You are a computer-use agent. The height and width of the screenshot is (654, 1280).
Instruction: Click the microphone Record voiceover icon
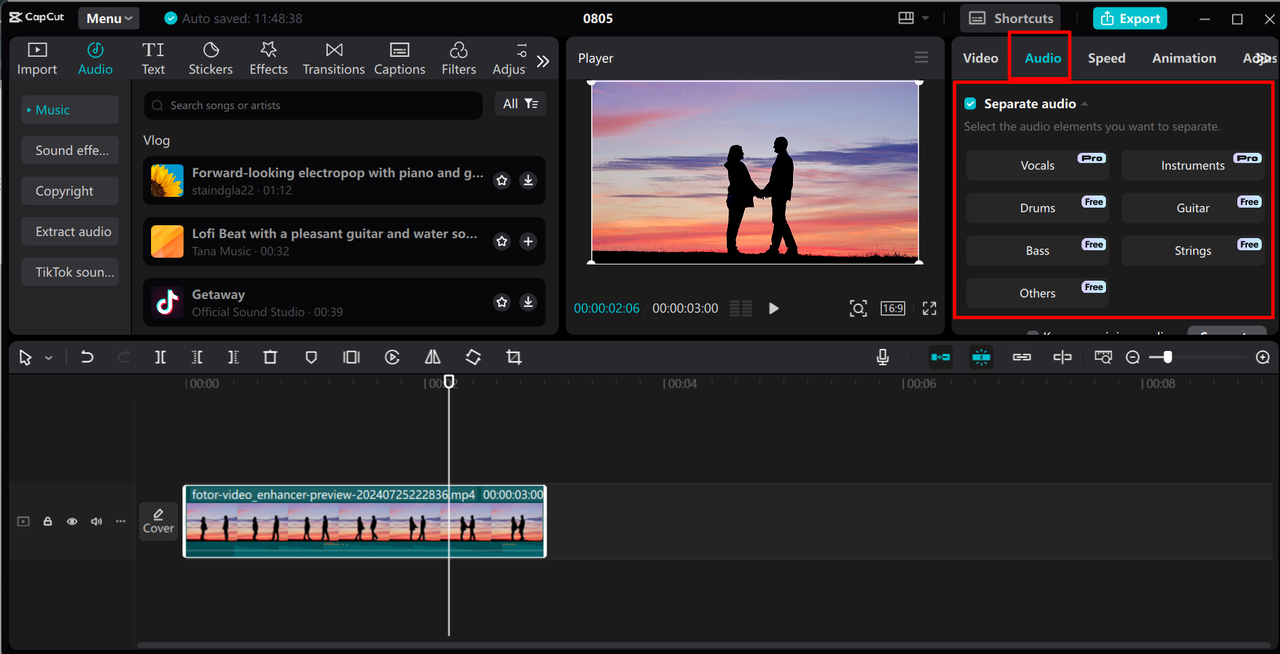[883, 357]
